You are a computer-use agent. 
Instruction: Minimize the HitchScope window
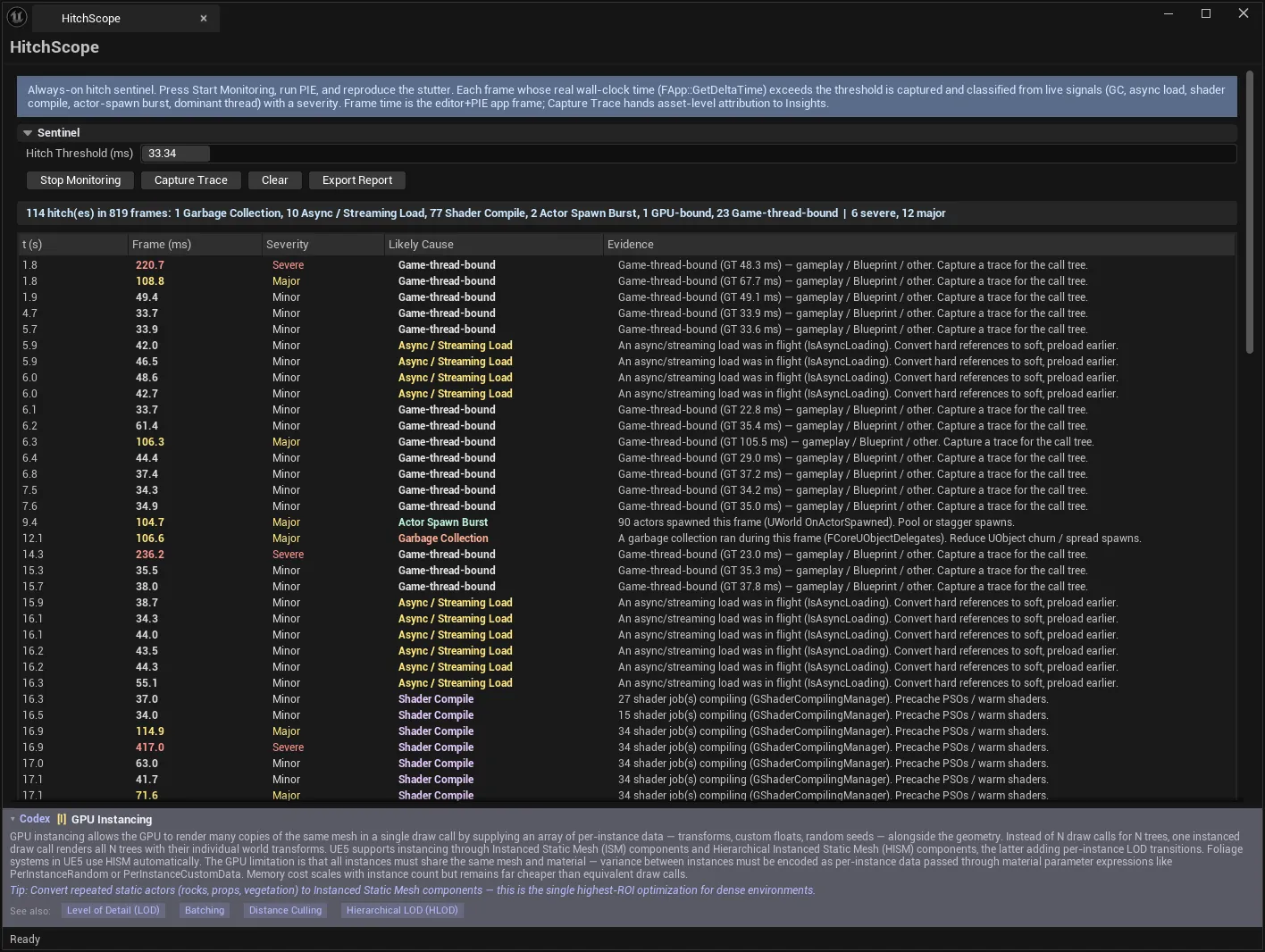click(x=1169, y=13)
